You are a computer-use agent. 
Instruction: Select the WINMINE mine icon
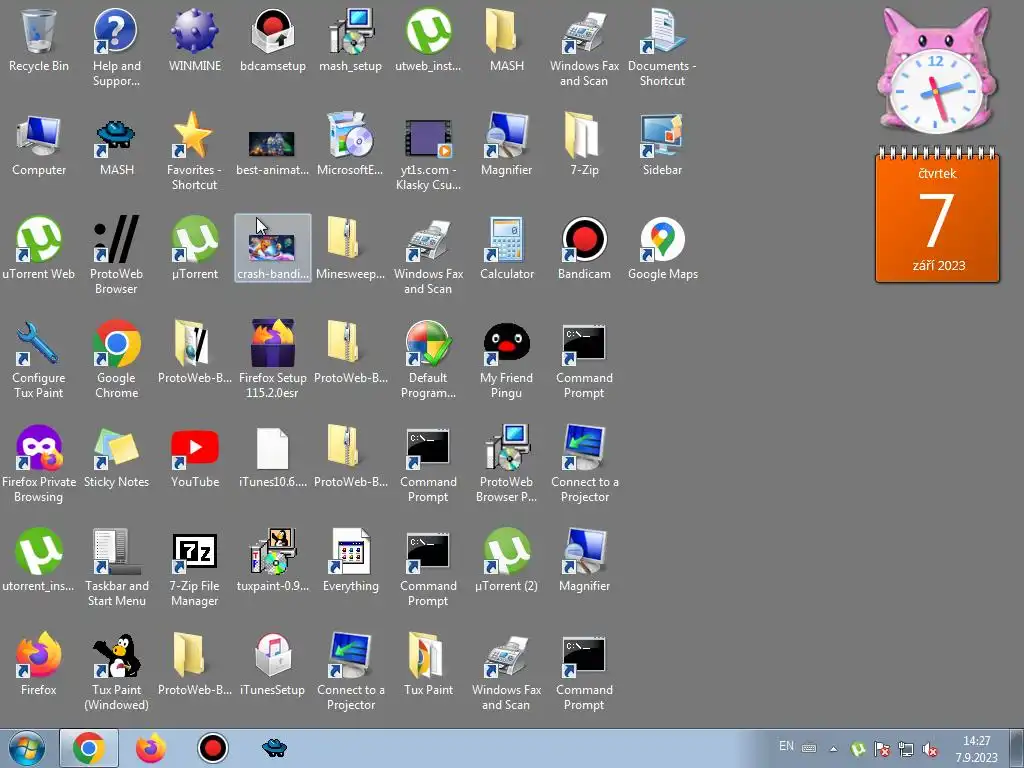[195, 39]
